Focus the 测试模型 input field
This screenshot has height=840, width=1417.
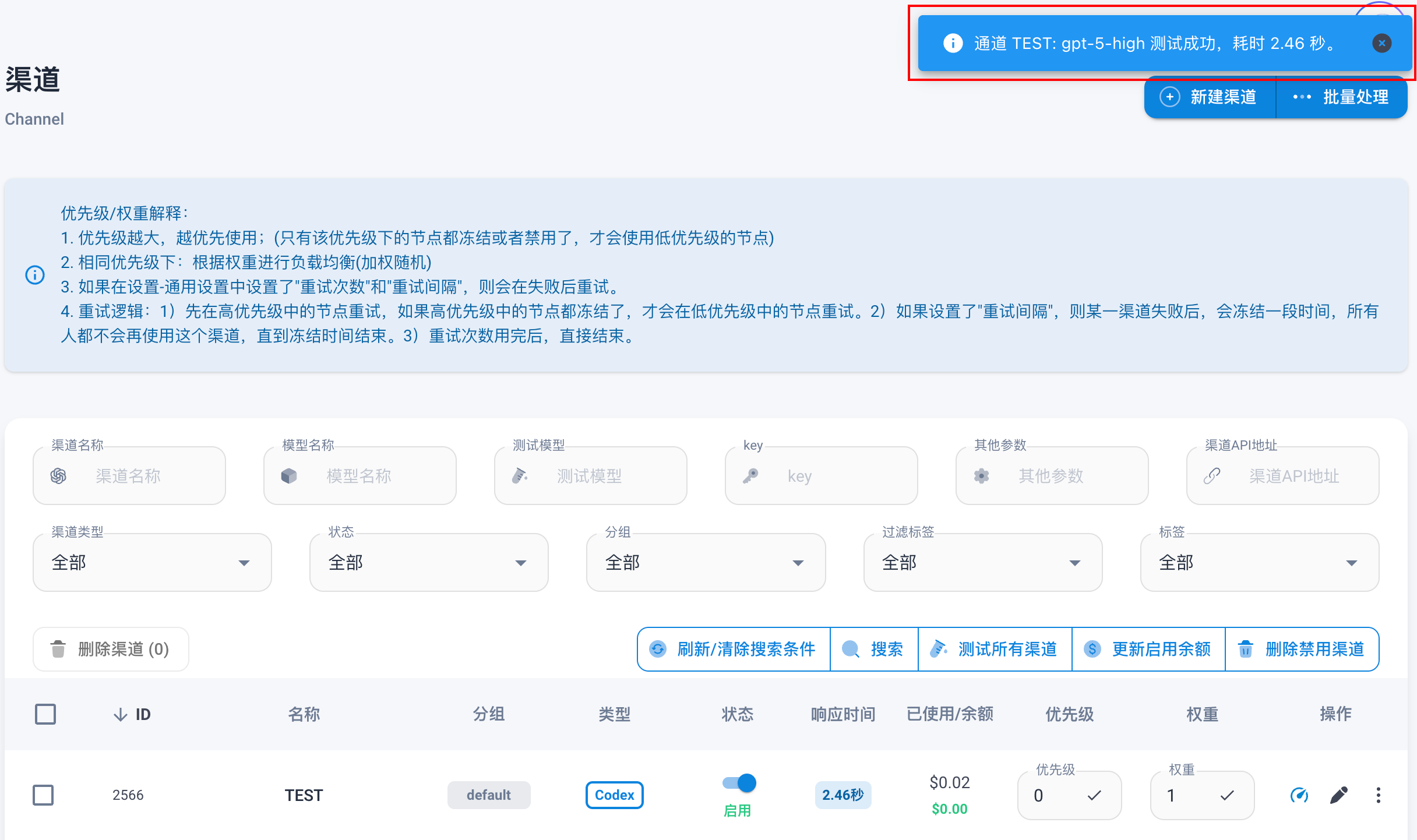(591, 476)
